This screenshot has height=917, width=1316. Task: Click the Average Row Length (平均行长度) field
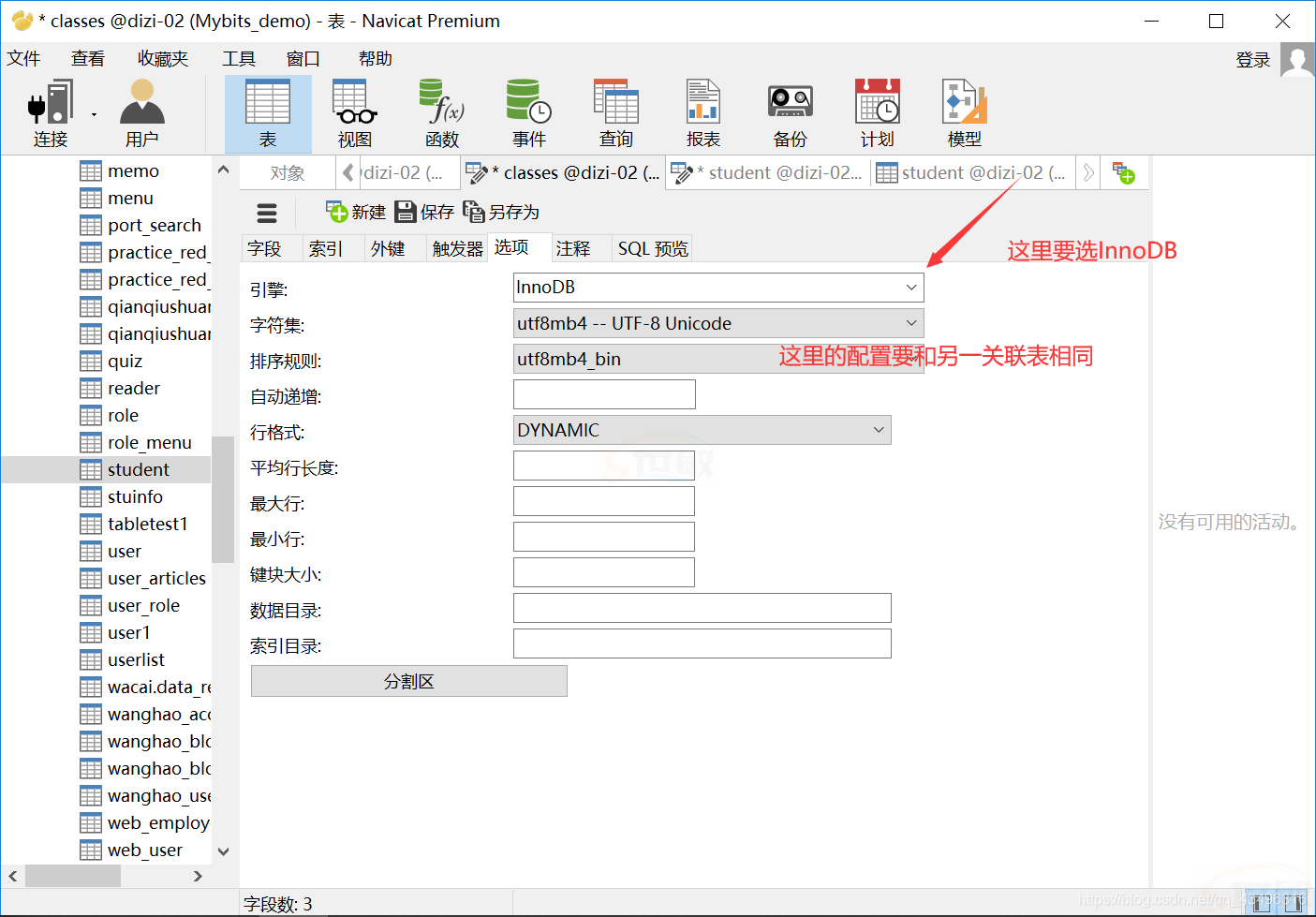pyautogui.click(x=604, y=466)
